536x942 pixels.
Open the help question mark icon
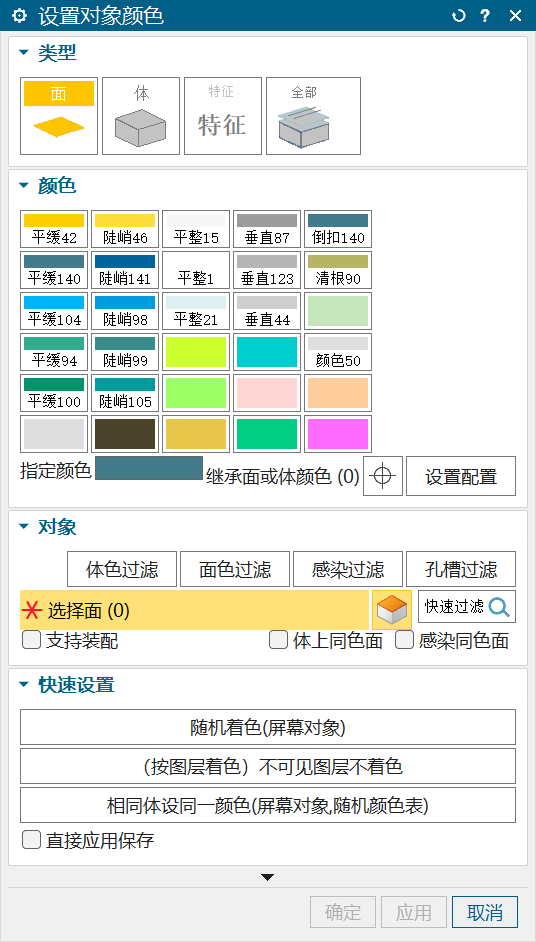click(486, 16)
